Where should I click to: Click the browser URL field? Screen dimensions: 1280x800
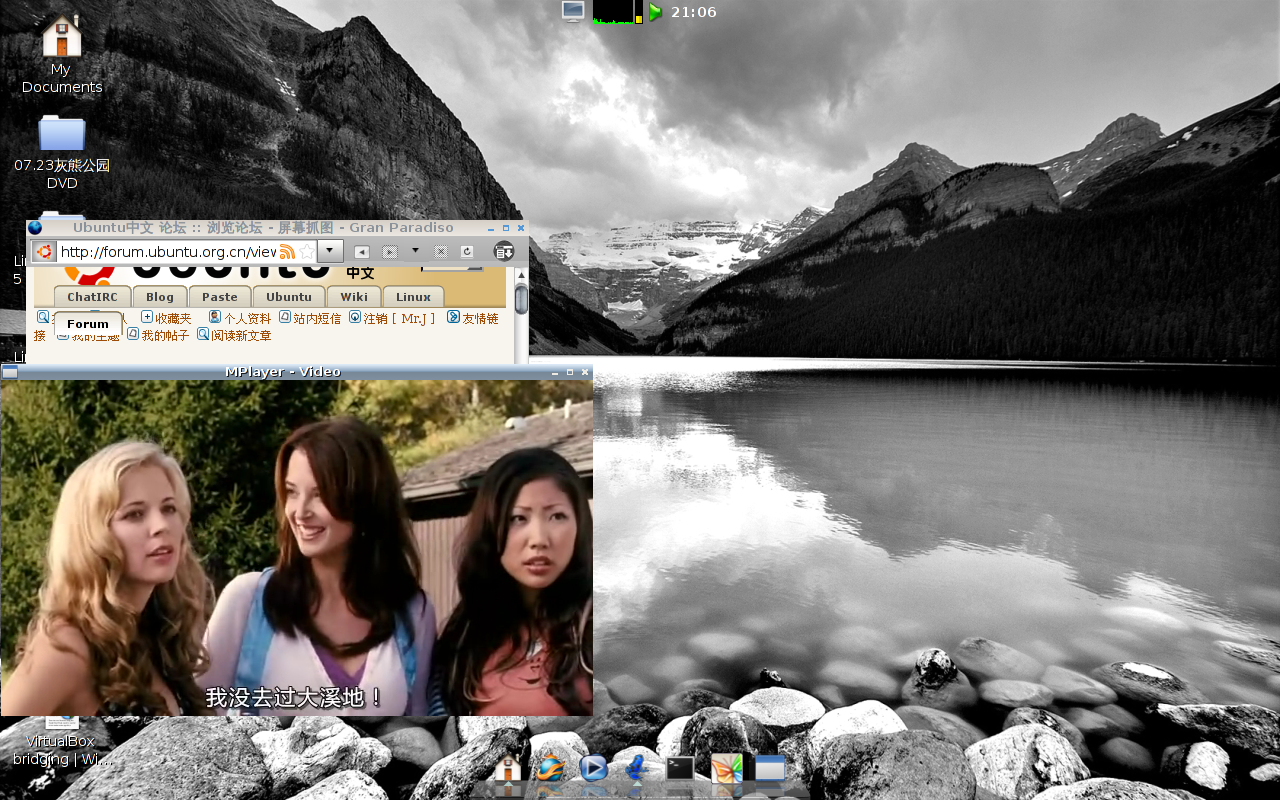[x=167, y=251]
